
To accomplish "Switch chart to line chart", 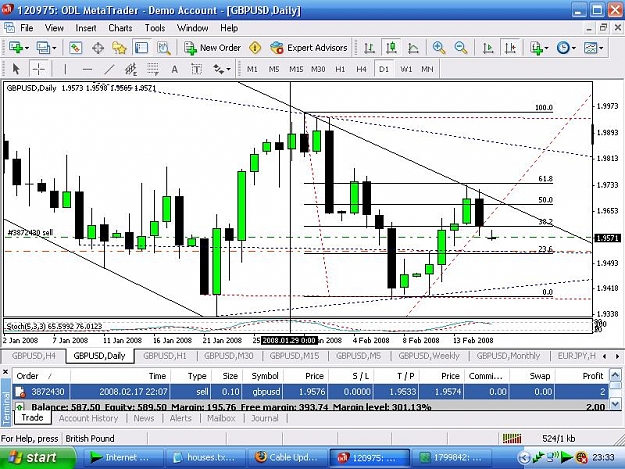I will click(413, 48).
